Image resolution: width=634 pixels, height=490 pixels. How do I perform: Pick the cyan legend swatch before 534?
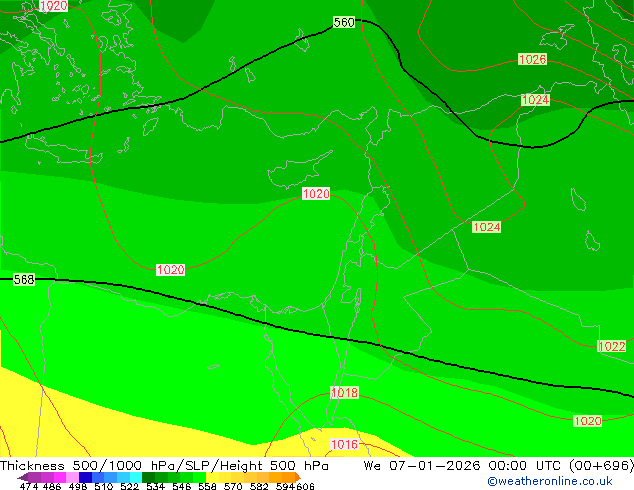[x=136, y=477]
